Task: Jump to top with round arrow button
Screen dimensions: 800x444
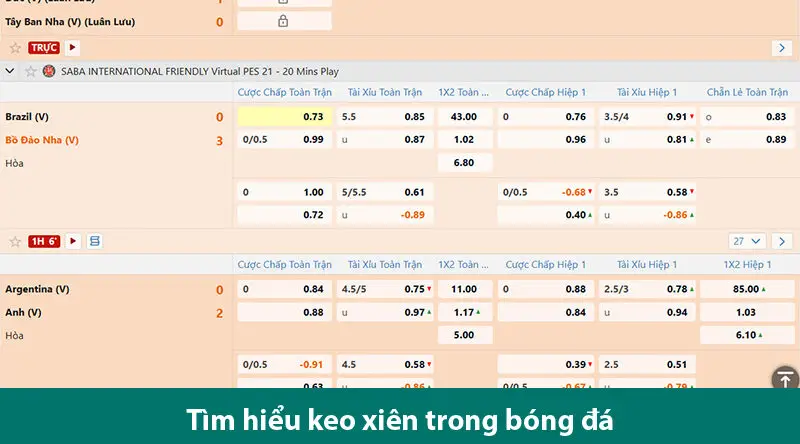Action: (x=785, y=378)
